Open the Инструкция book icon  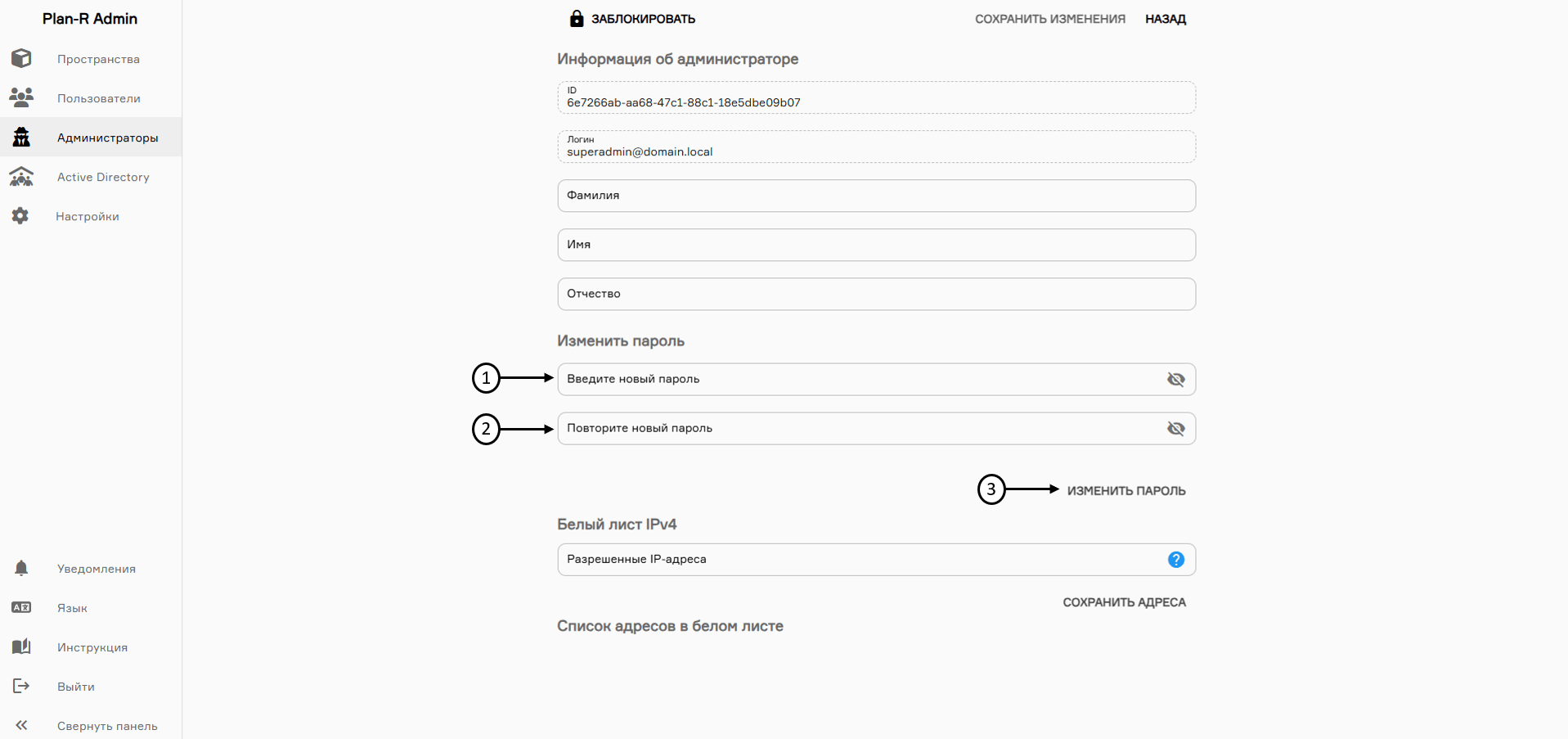(21, 647)
